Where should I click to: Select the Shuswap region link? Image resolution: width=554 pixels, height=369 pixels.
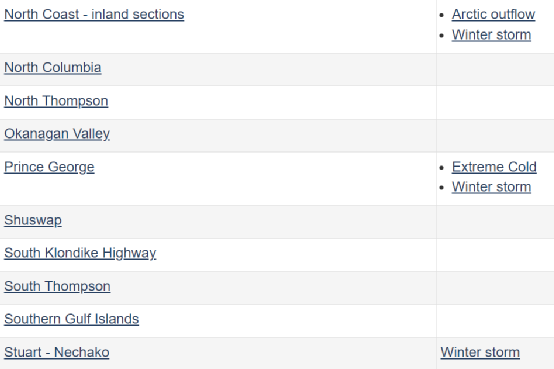(x=33, y=220)
